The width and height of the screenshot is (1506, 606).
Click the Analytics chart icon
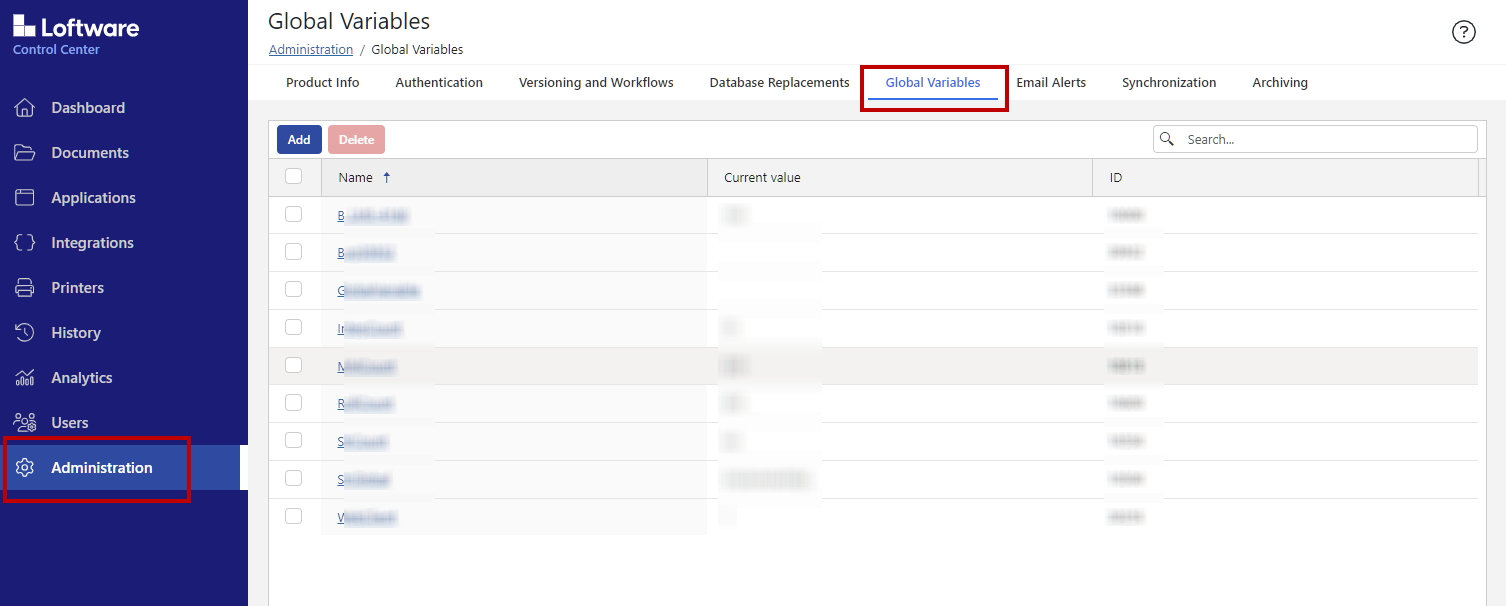pos(25,378)
